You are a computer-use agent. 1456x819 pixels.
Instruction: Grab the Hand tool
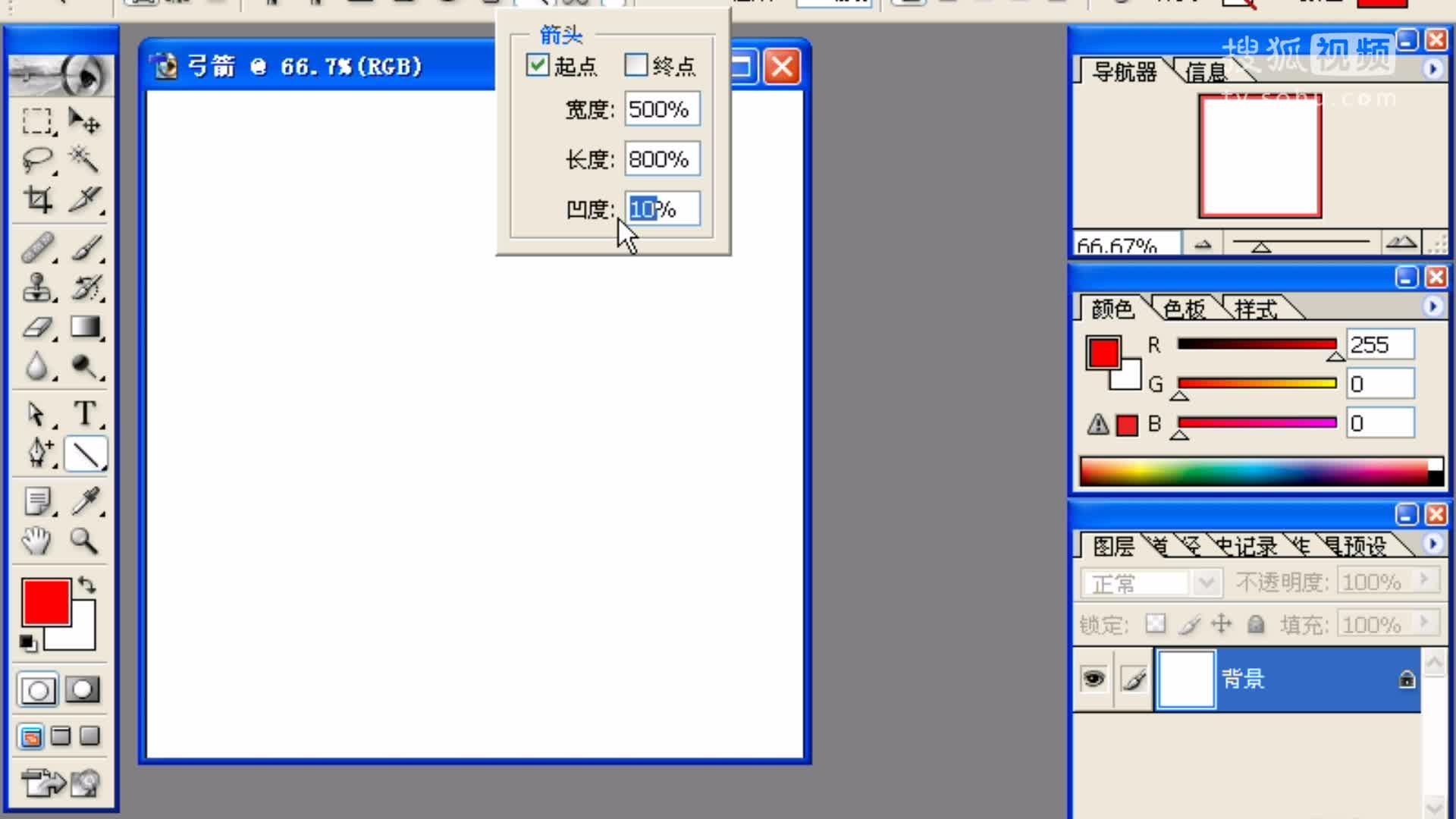coord(36,541)
